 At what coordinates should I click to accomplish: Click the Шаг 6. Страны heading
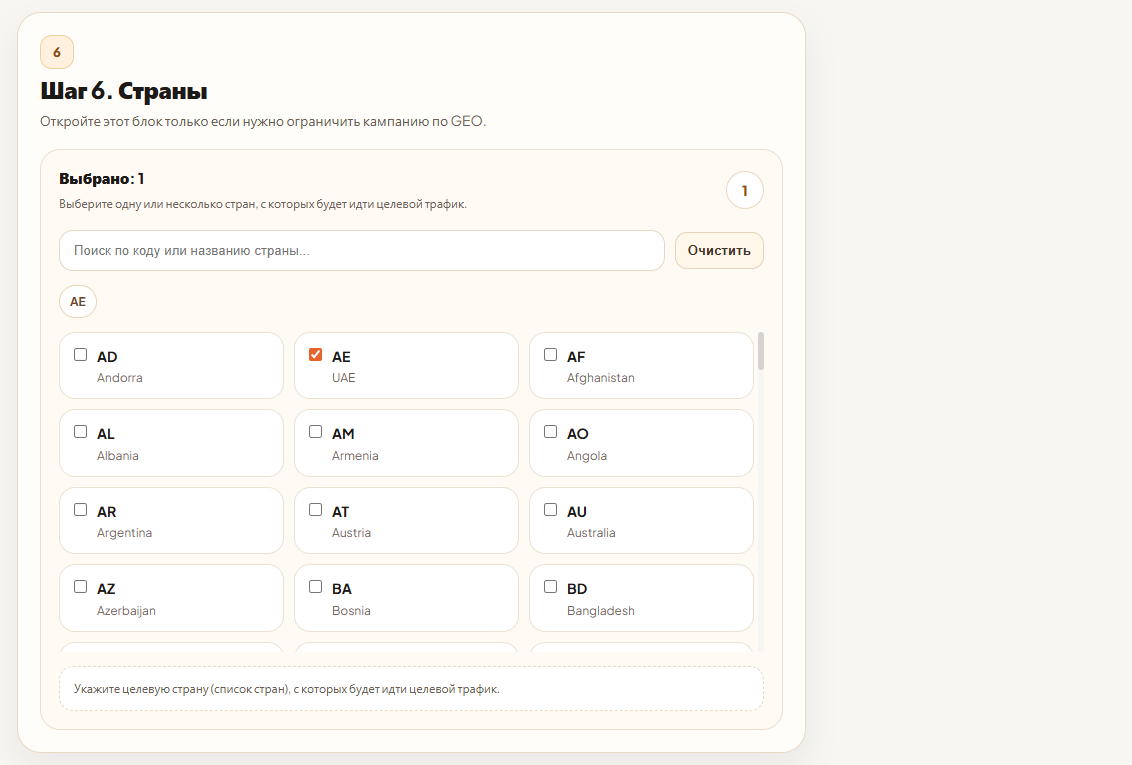(x=124, y=92)
